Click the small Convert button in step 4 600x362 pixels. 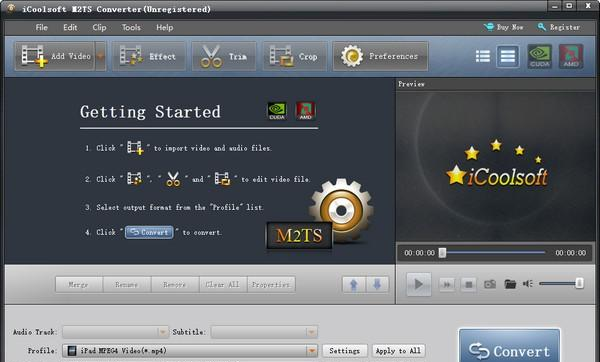click(x=149, y=232)
